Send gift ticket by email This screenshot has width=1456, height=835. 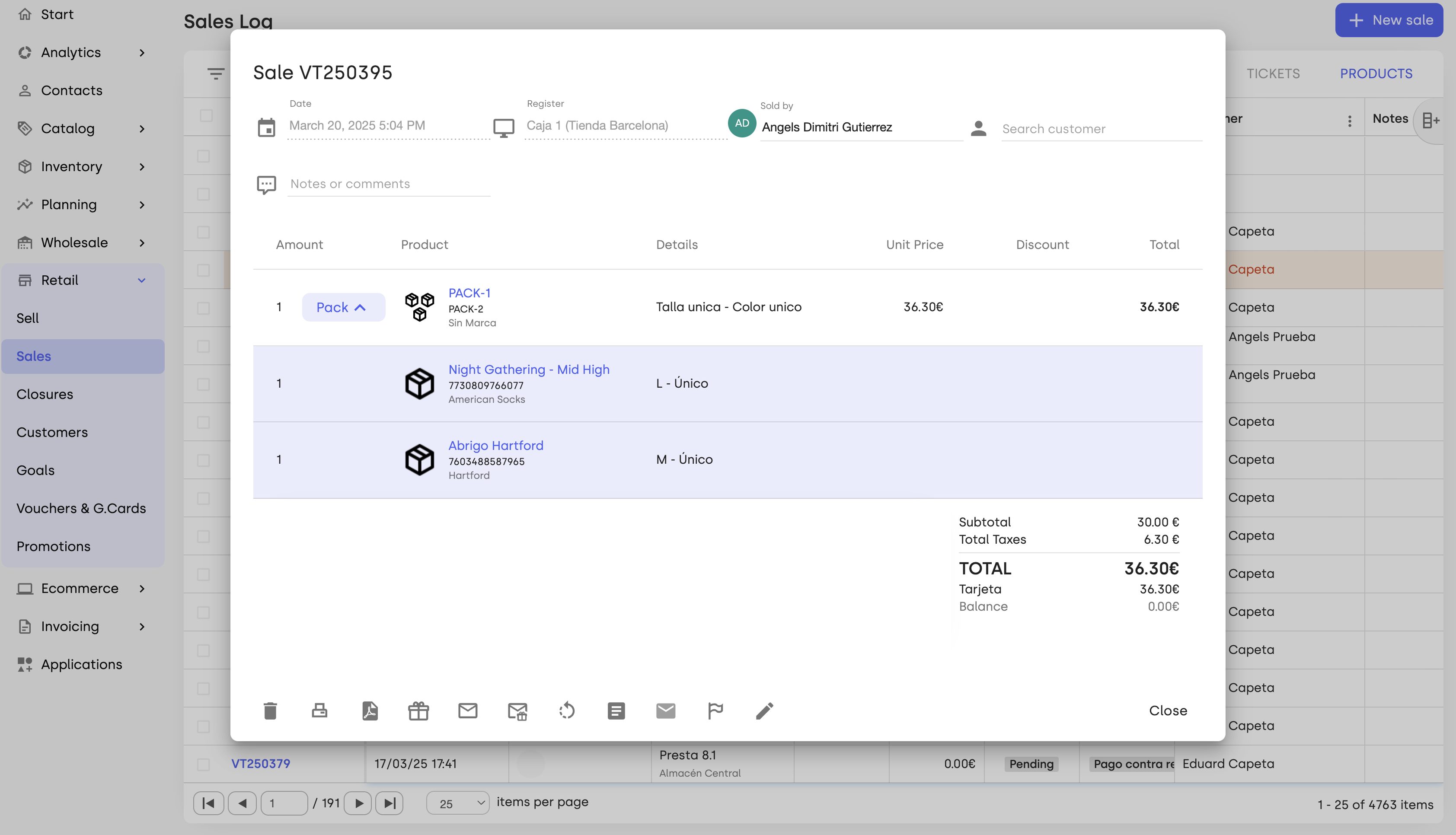(x=517, y=711)
